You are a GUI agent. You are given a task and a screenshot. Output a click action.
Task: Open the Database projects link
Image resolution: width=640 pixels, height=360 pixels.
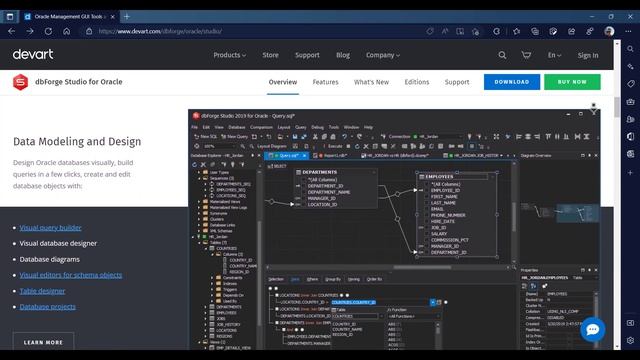point(47,307)
